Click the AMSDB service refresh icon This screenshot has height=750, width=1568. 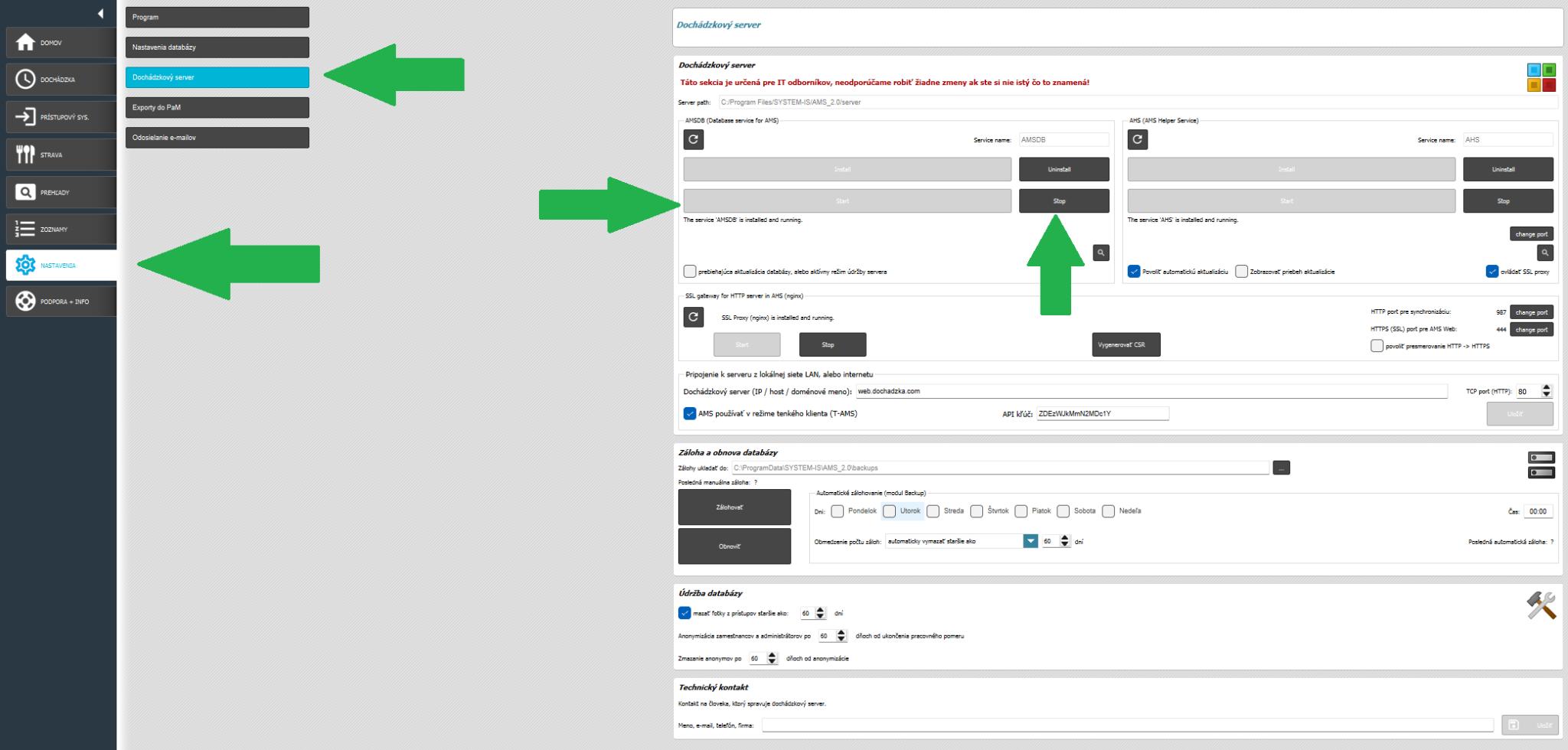point(693,139)
